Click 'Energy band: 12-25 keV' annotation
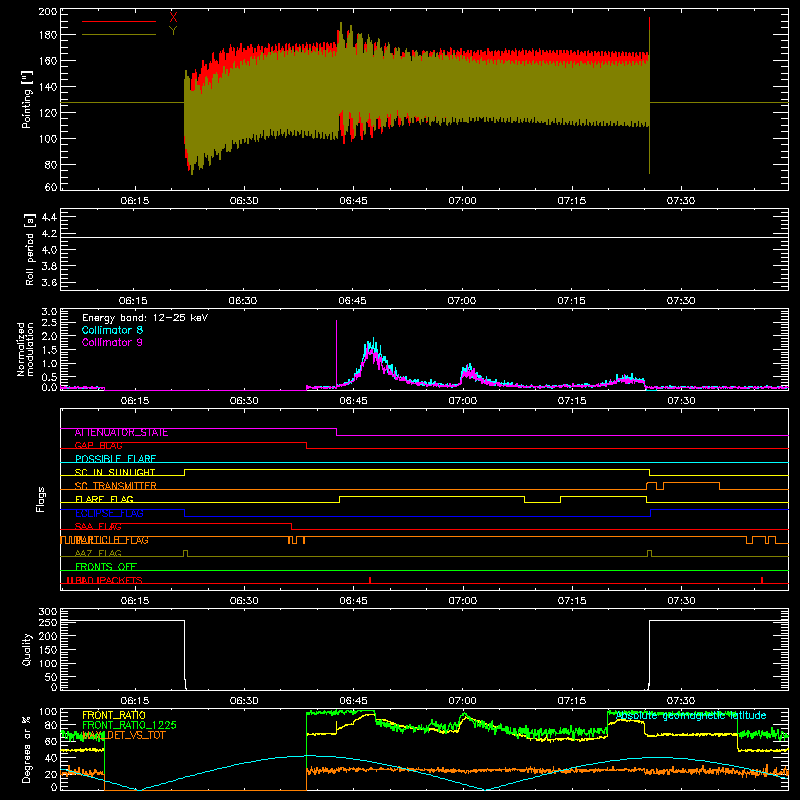The image size is (800, 800). 145,318
